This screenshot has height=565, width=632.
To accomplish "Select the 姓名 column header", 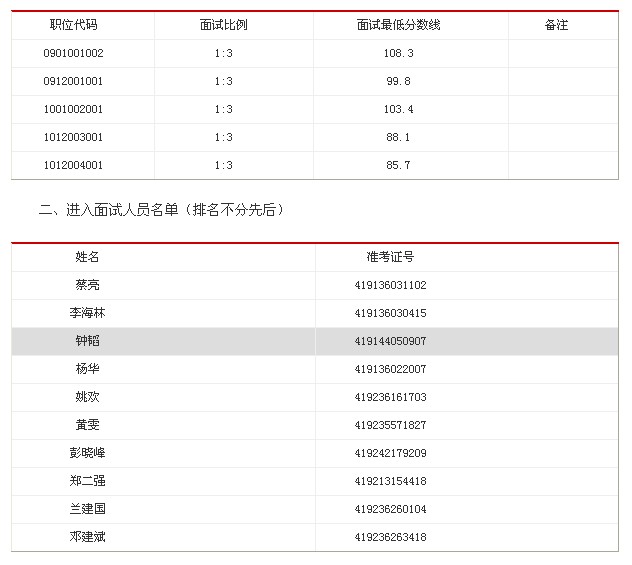I will (x=88, y=257).
